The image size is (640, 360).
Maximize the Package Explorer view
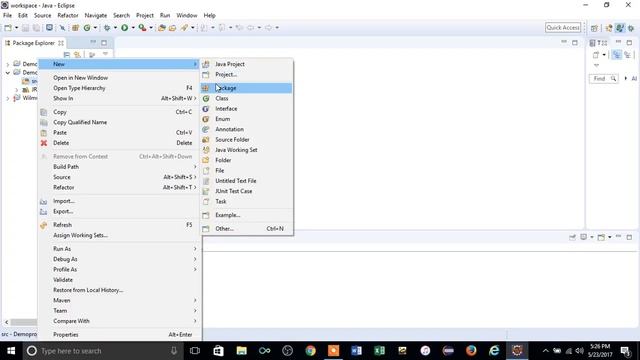104,42
